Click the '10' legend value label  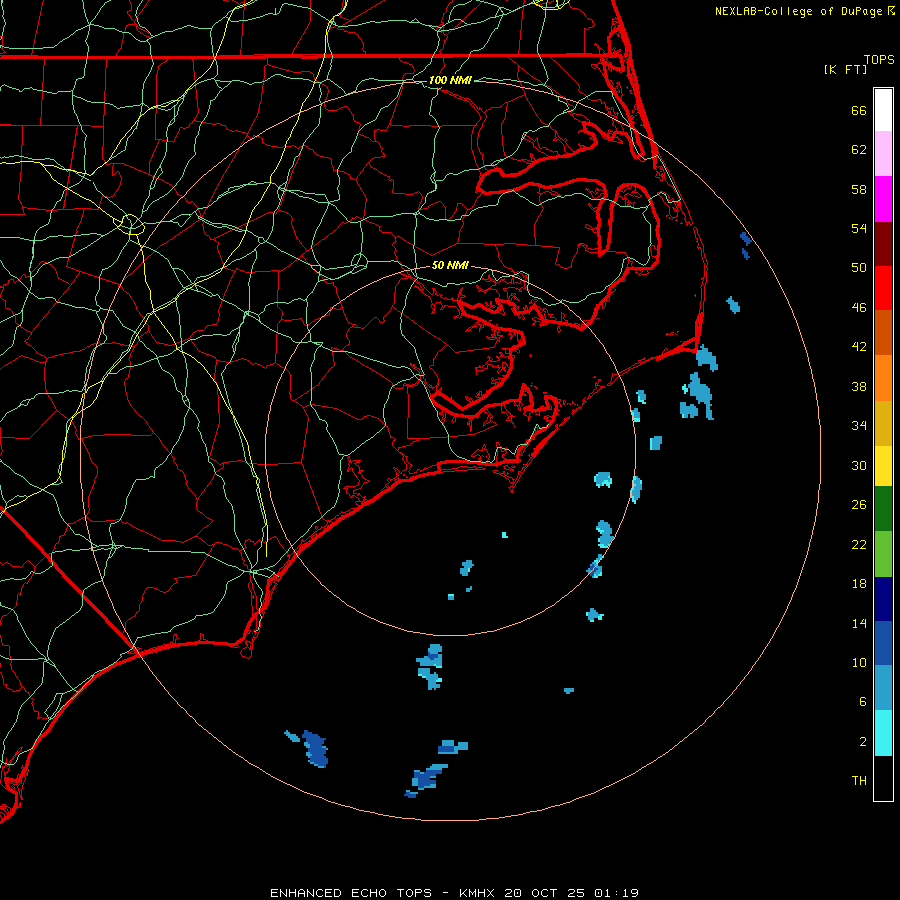pyautogui.click(x=859, y=662)
